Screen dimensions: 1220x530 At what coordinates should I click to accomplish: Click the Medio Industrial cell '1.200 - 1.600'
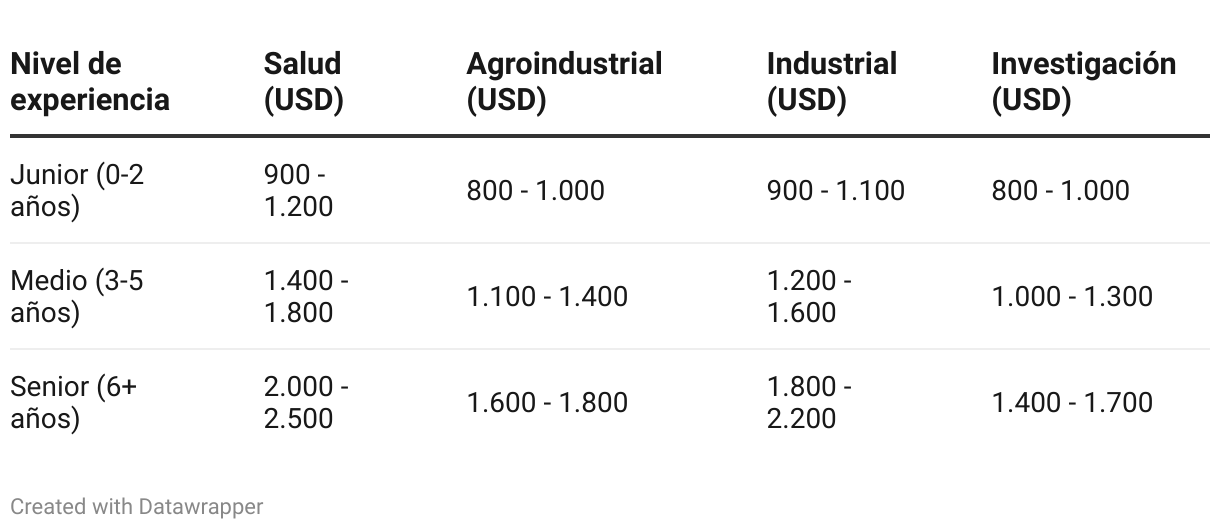tap(809, 296)
